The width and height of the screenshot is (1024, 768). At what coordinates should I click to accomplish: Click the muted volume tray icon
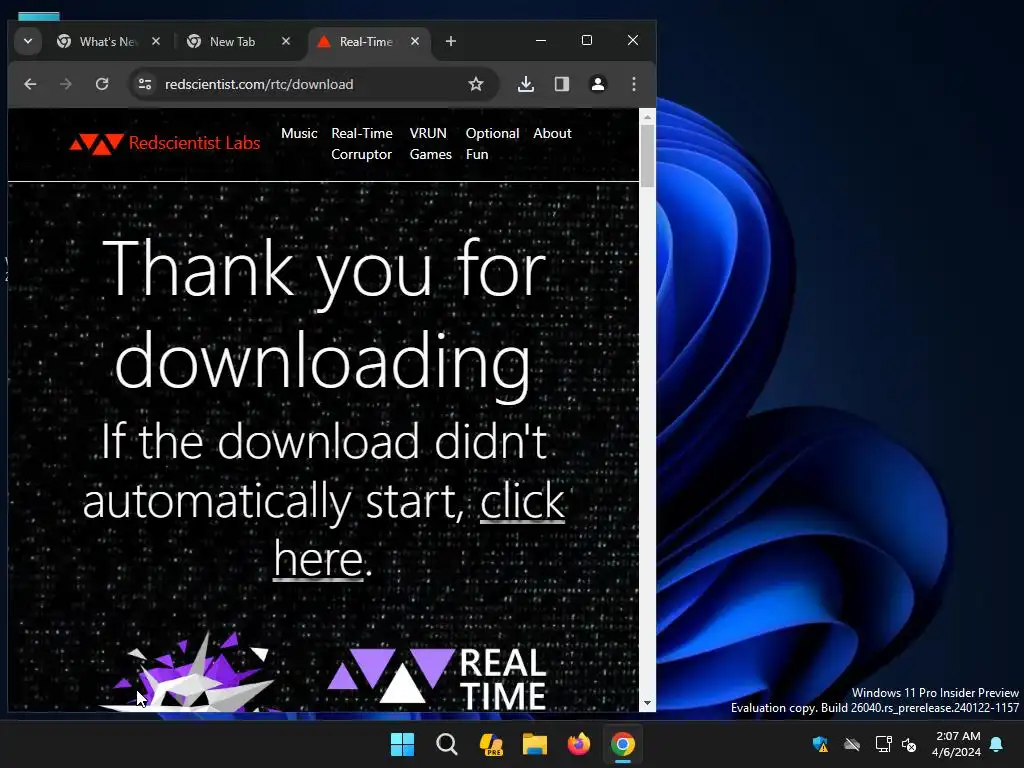pos(908,744)
